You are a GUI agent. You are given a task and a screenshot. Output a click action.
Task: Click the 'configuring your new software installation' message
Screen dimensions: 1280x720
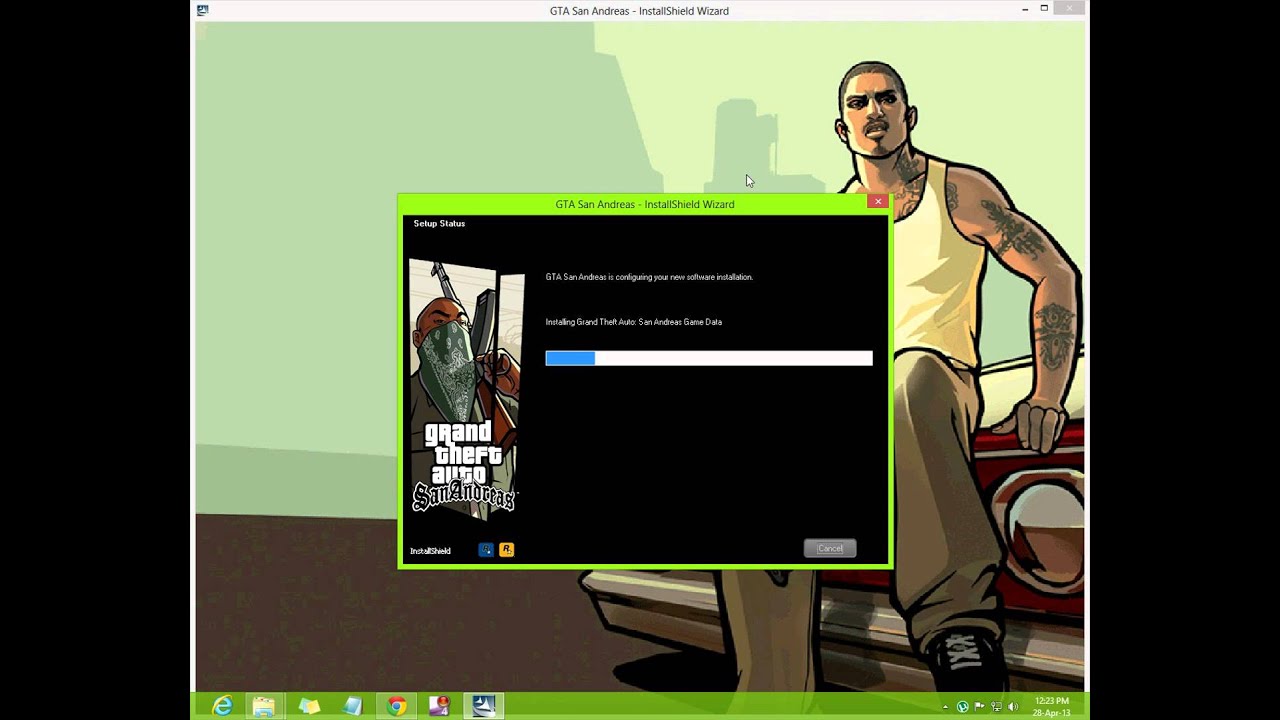coord(649,277)
